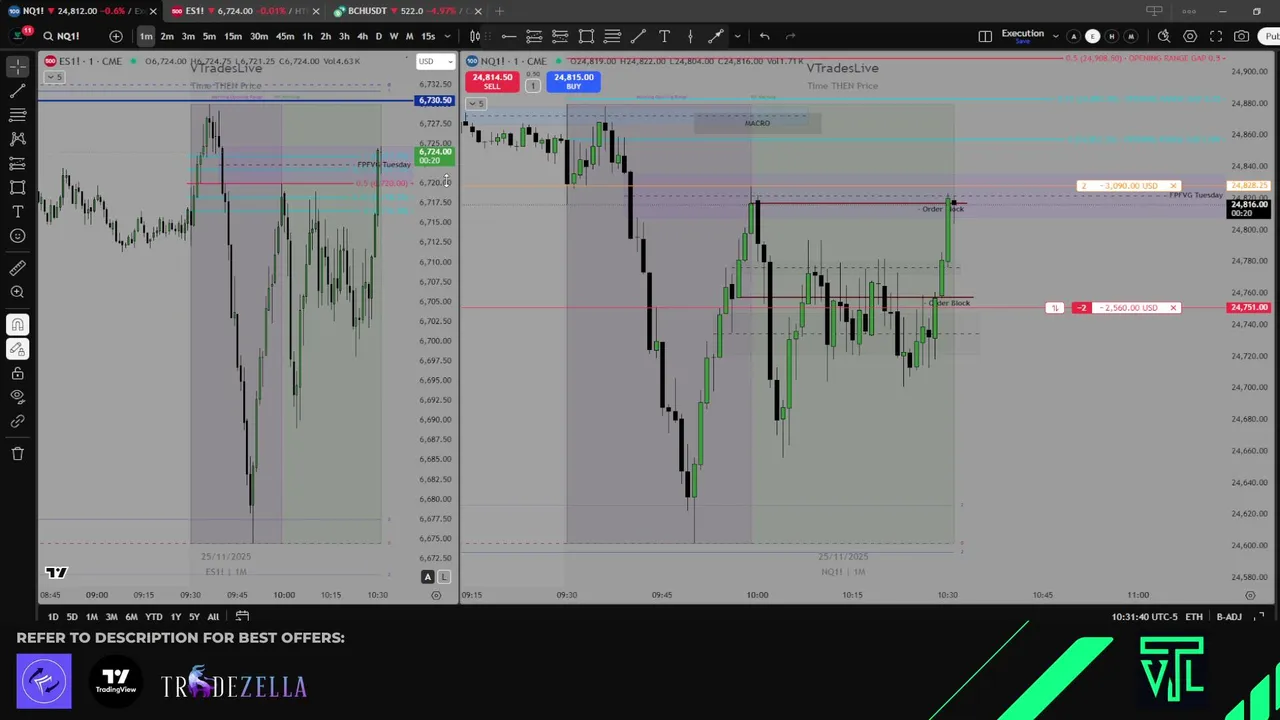Select the 4h timeframe

point(362,36)
